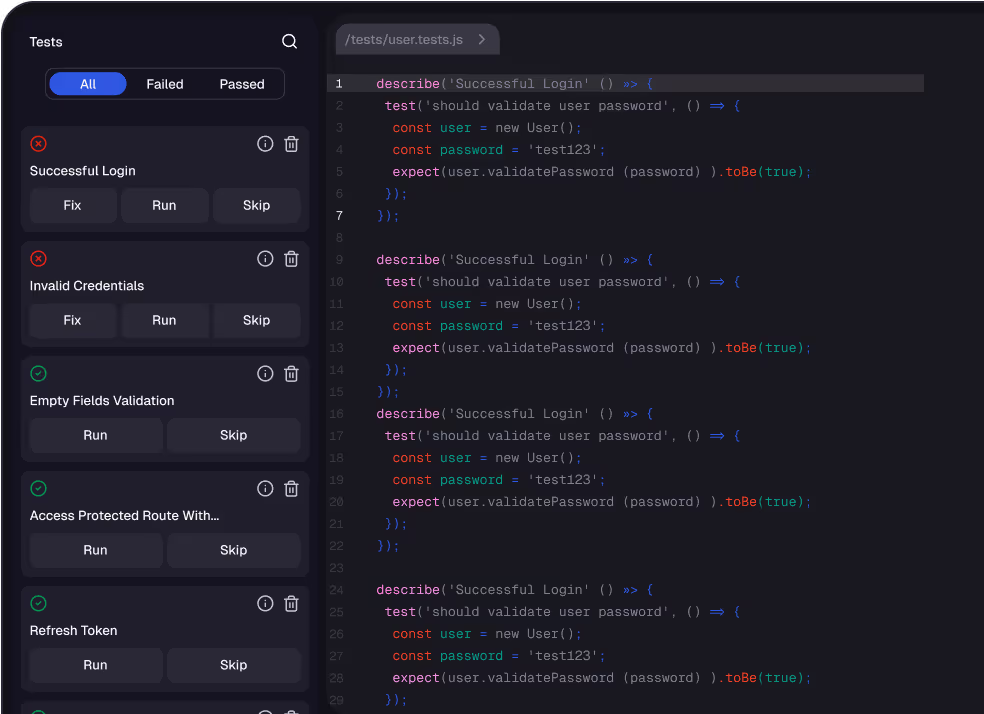Open the /tests/user.tests.js file tab
This screenshot has height=714, width=984.
tap(417, 40)
